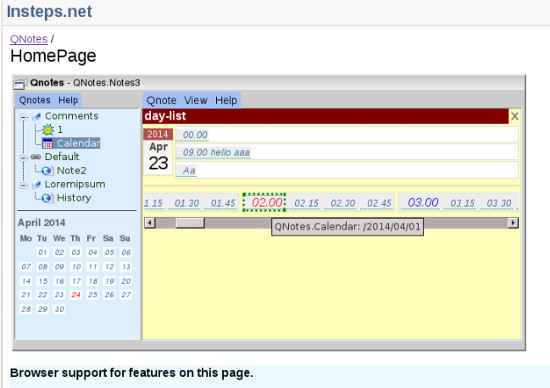
Task: Select the Comments tree label
Action: click(72, 116)
